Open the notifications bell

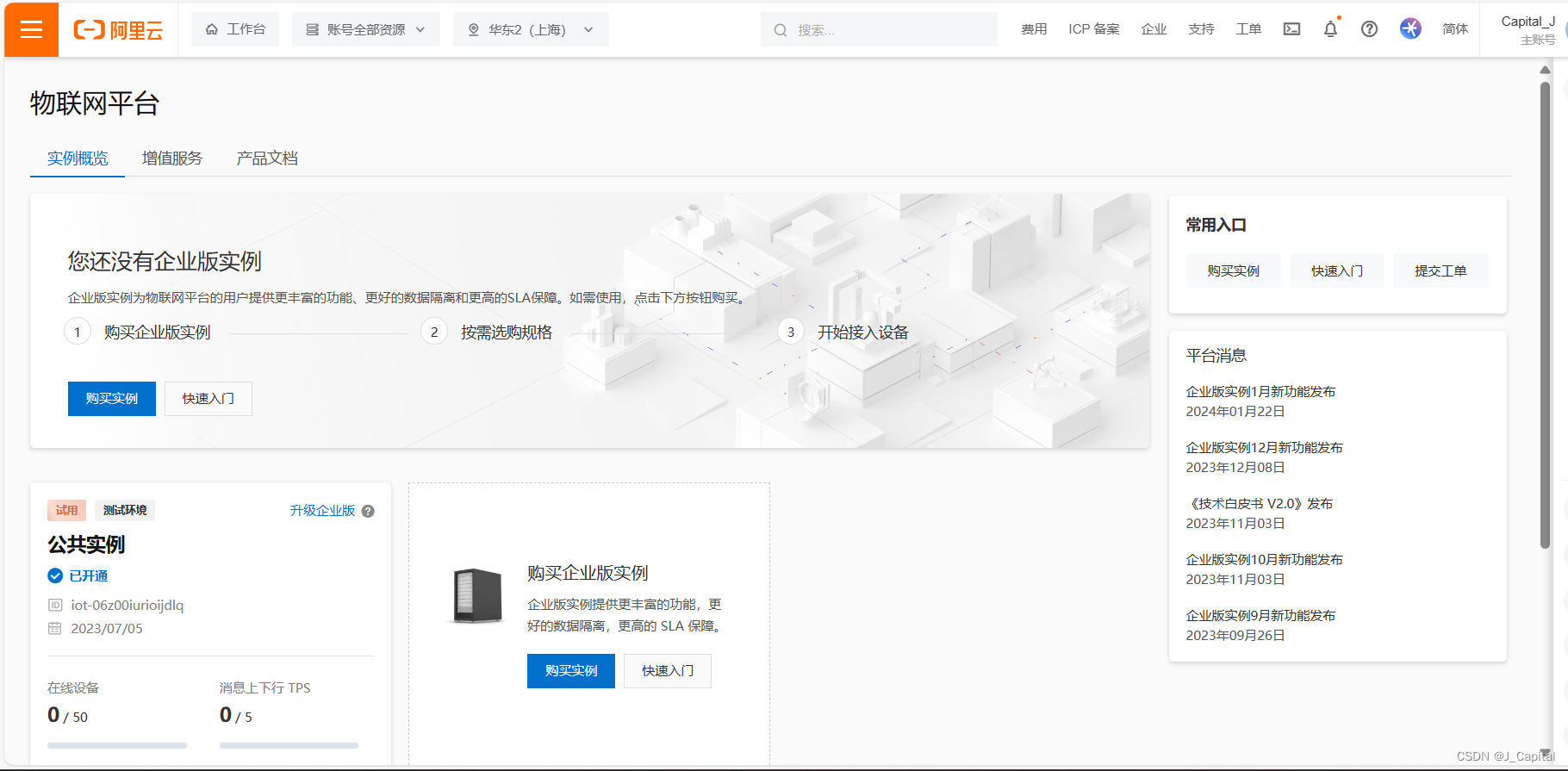click(1330, 29)
